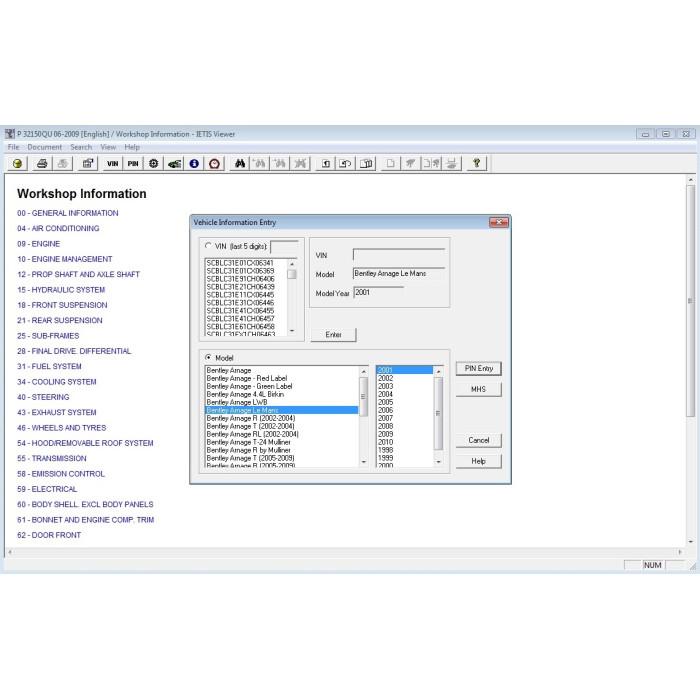Click the MHS button

(x=479, y=389)
